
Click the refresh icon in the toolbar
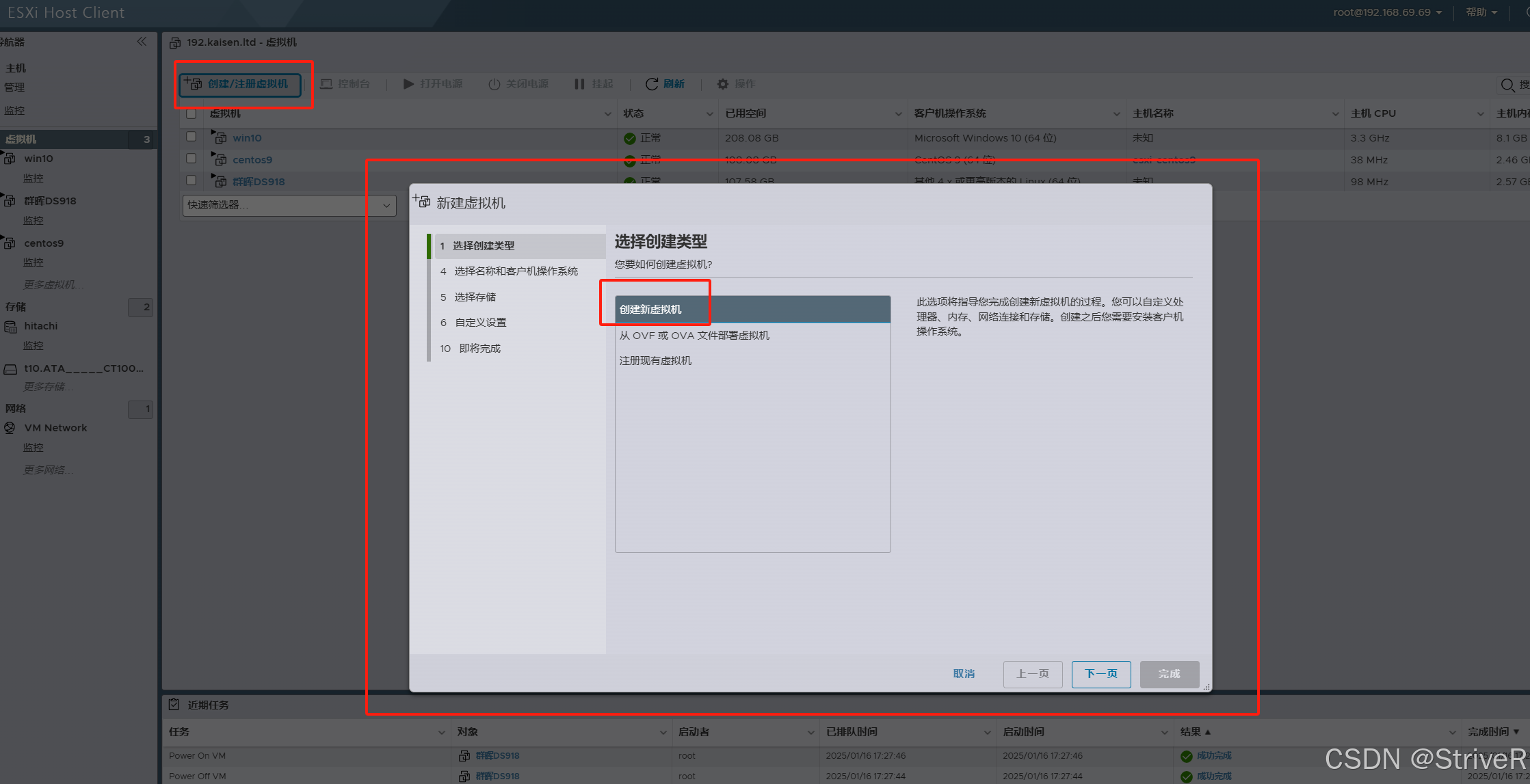coord(652,84)
